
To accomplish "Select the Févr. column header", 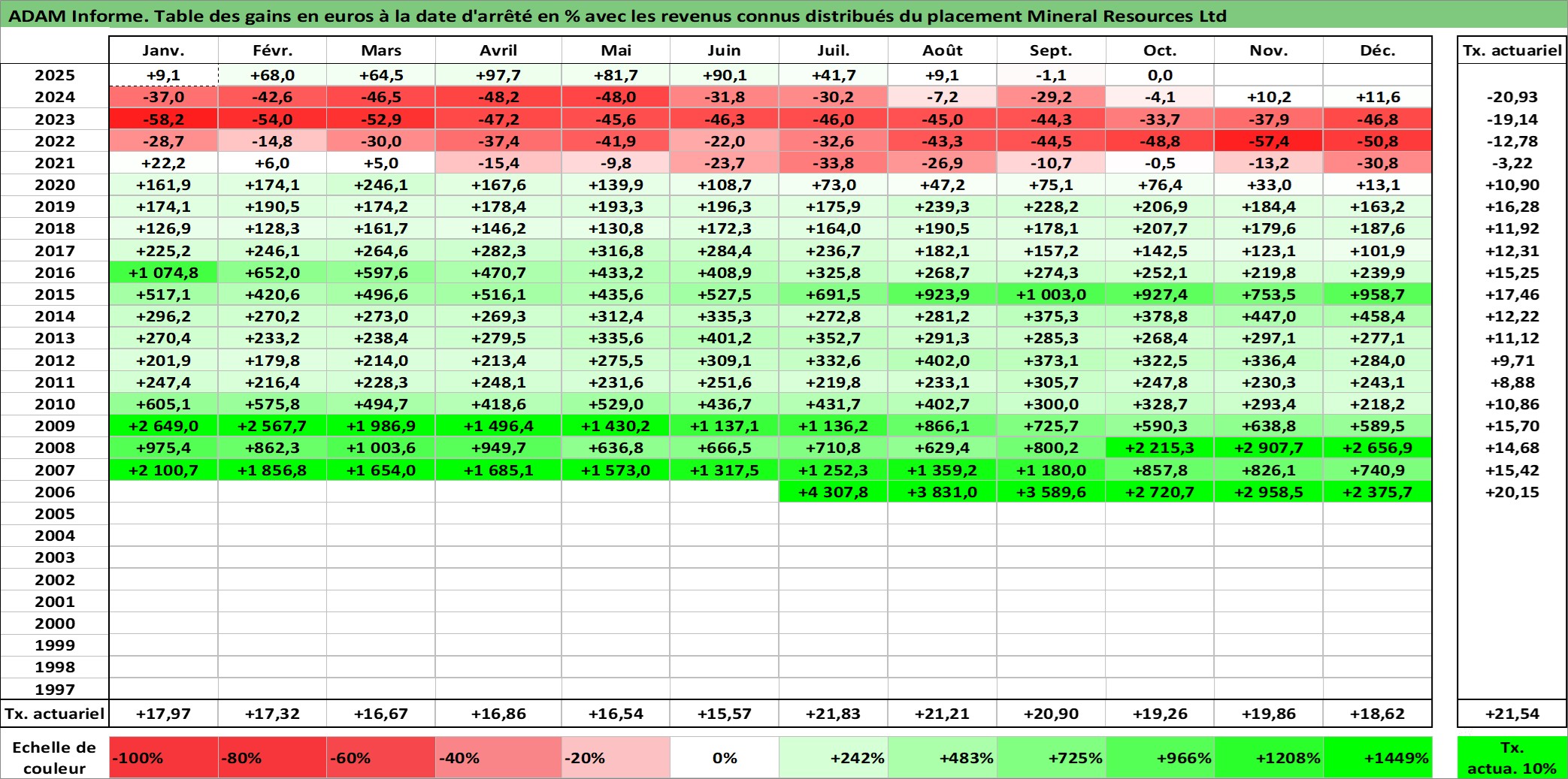I will tap(272, 50).
